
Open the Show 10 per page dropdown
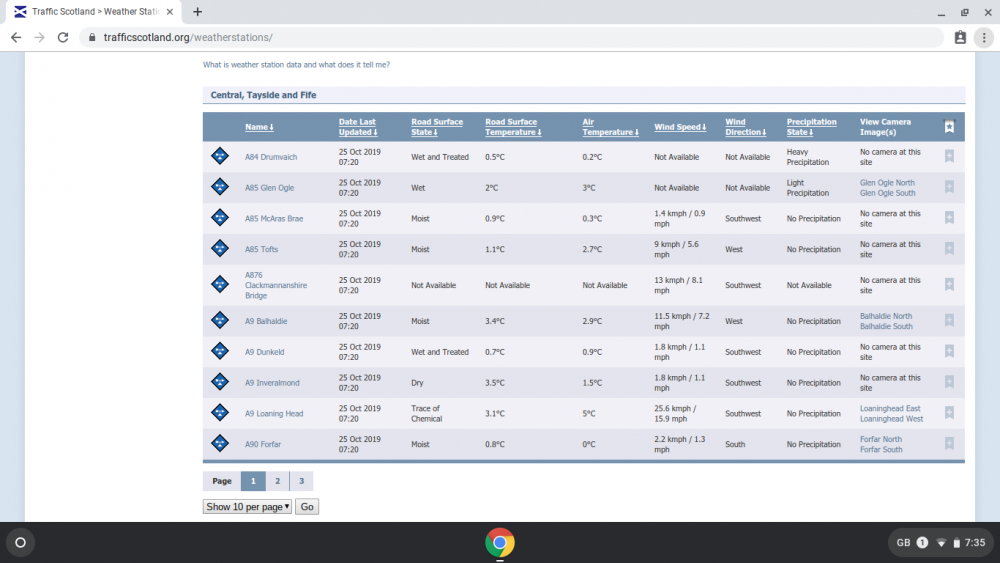(247, 506)
